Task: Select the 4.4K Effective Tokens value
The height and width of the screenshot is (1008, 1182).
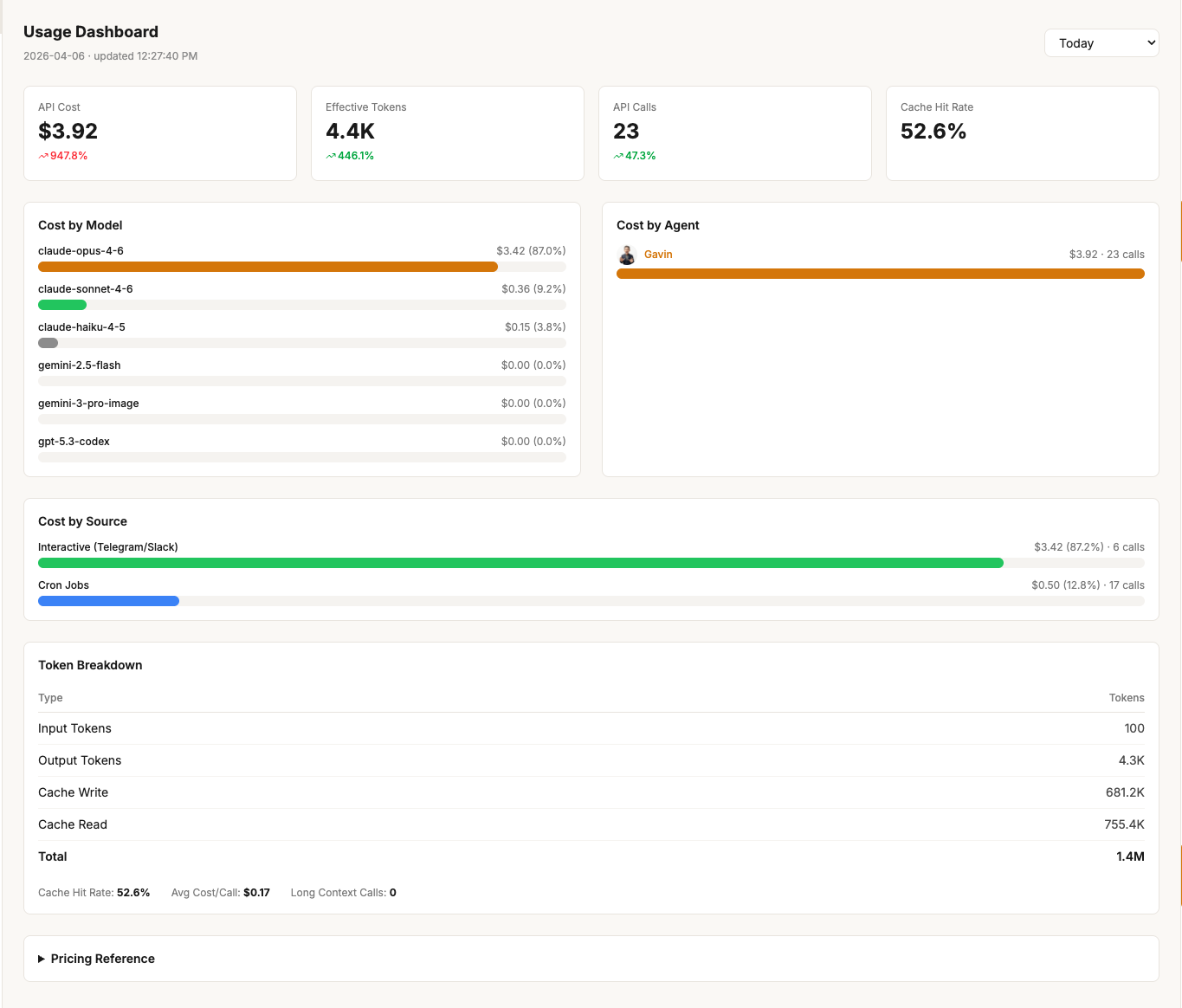Action: 350,132
